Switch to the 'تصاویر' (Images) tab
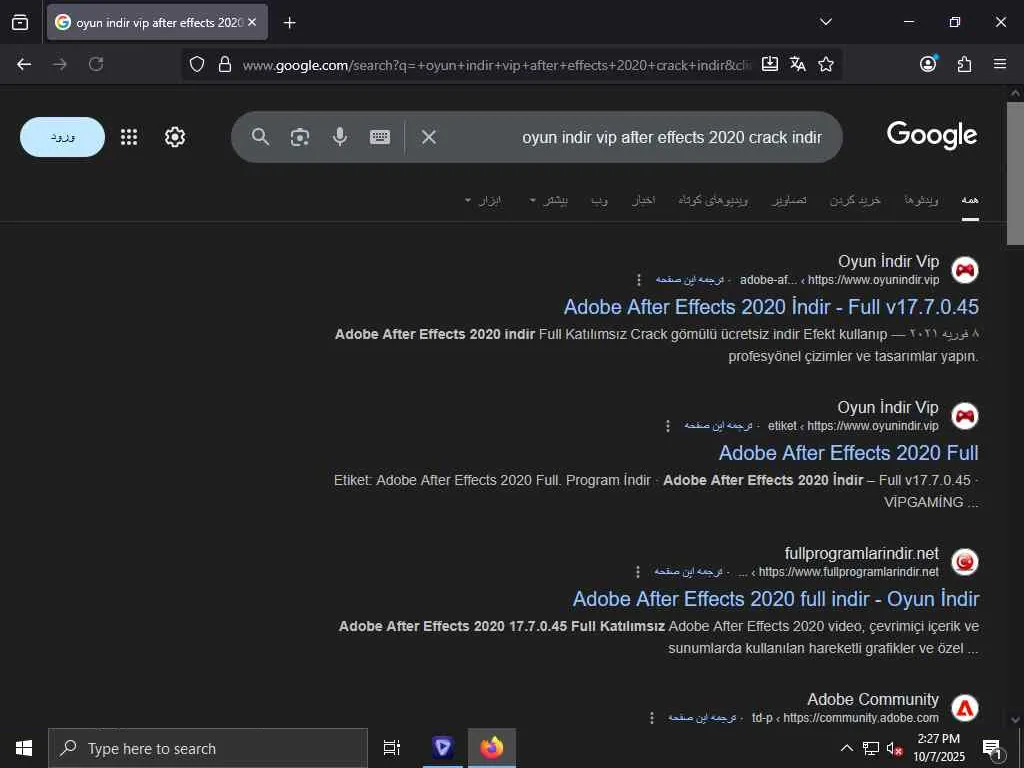The width and height of the screenshot is (1024, 768). pos(789,200)
